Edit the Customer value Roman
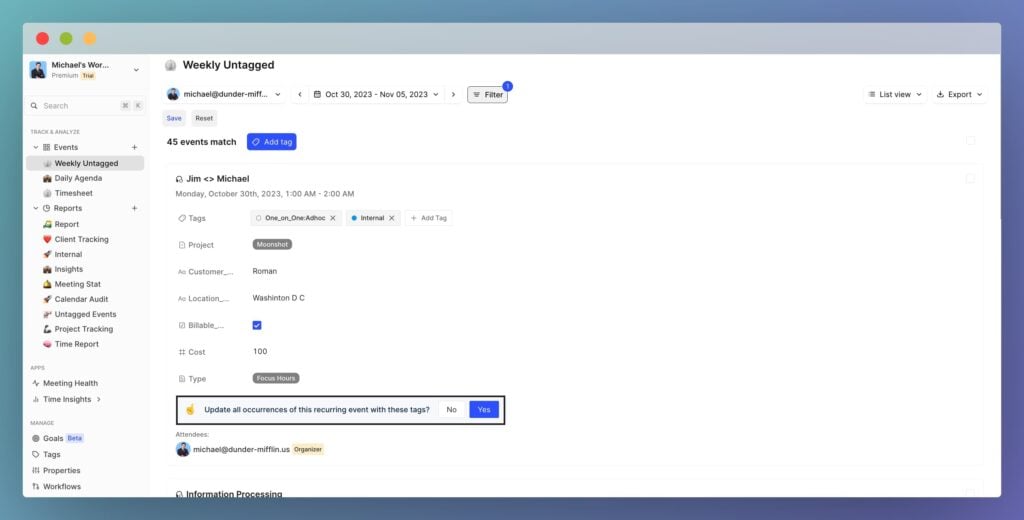Image resolution: width=1024 pixels, height=520 pixels. [x=264, y=271]
